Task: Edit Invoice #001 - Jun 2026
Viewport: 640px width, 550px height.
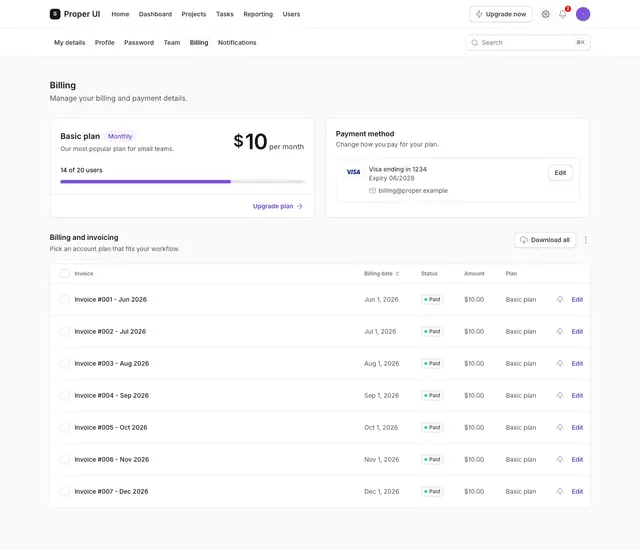Action: (x=577, y=299)
